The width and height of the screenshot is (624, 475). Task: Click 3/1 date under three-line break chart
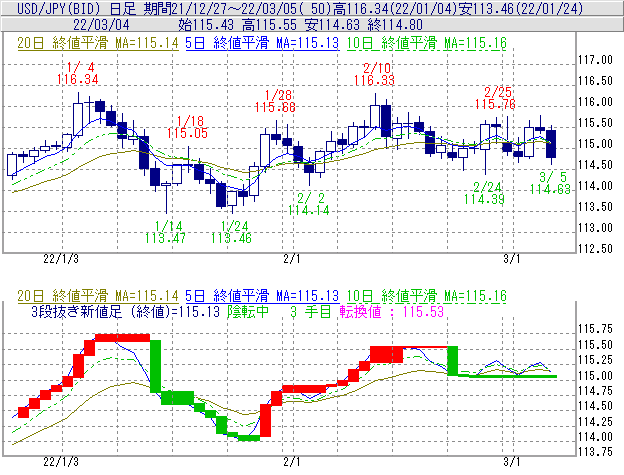click(x=512, y=462)
